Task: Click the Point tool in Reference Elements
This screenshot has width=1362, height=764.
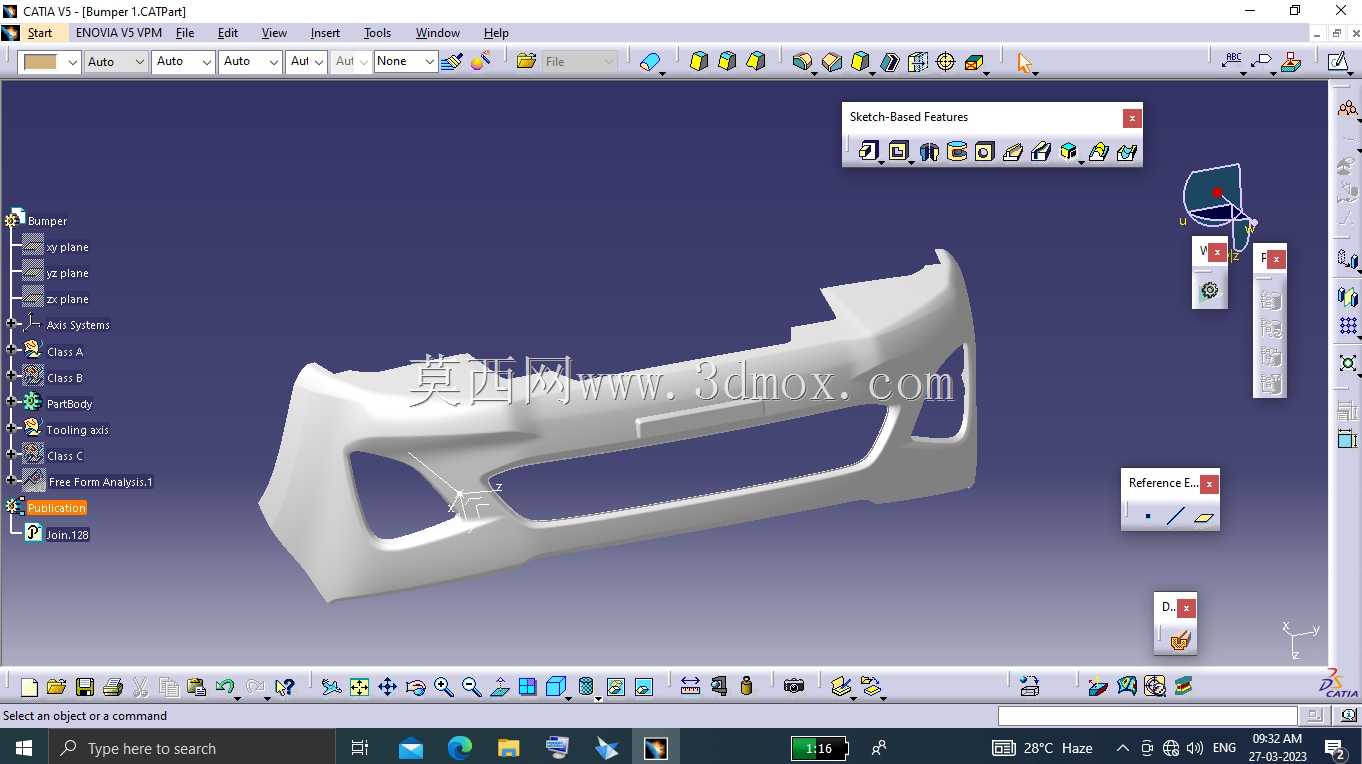Action: pyautogui.click(x=1148, y=517)
